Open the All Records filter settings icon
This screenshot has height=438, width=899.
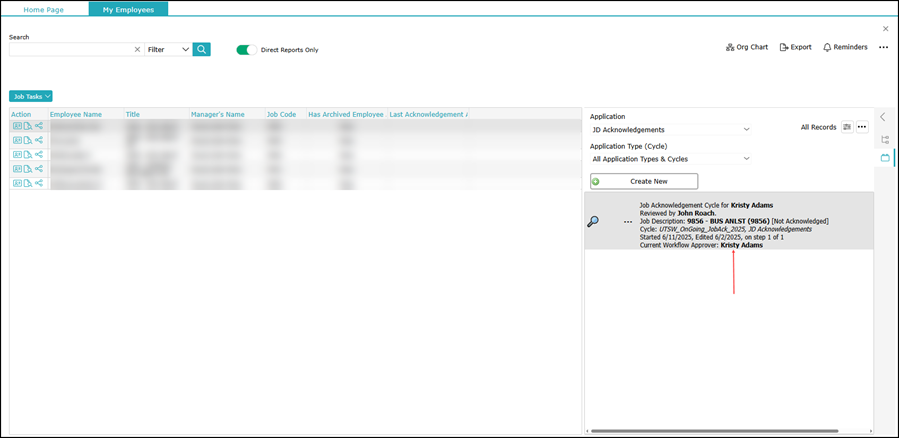point(847,127)
